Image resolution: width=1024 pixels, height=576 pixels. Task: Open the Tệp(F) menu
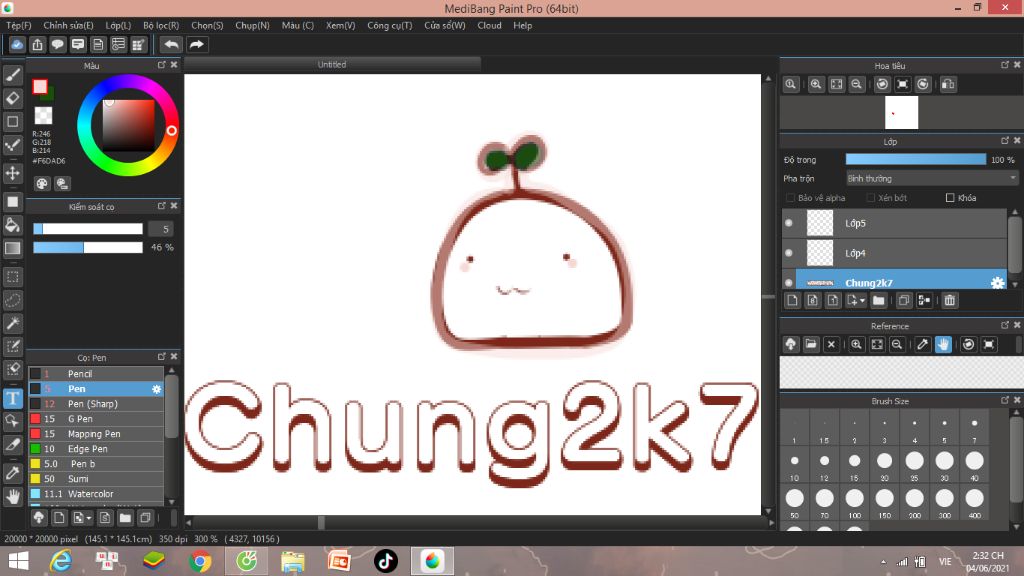(19, 25)
